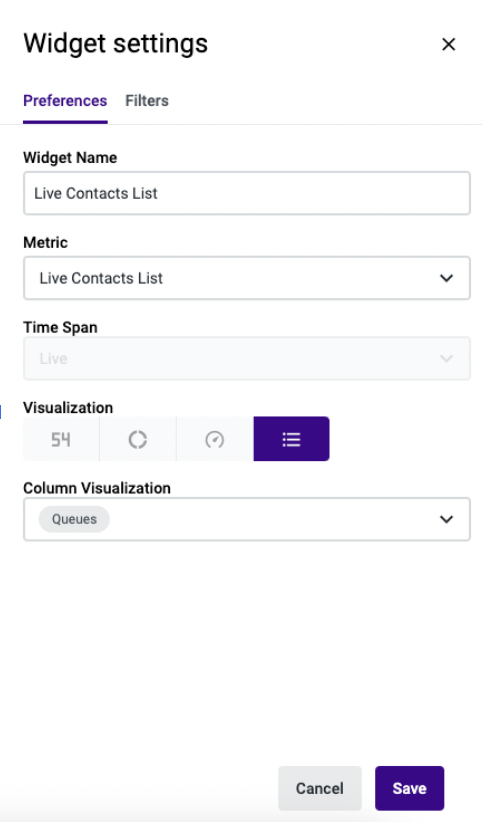Click empty area of Column Visualization box
Screen dimensions: 482x822
click(x=273, y=519)
